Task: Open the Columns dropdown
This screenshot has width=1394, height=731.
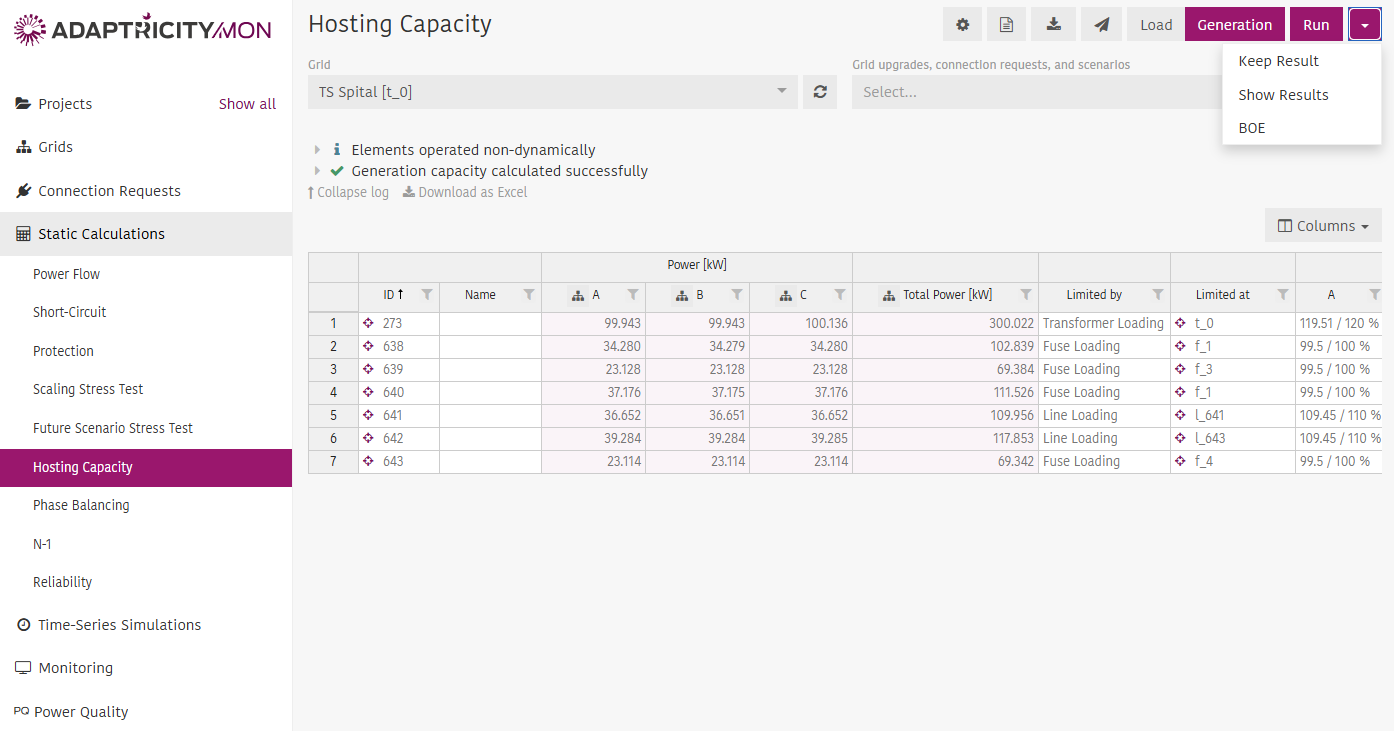Action: [x=1323, y=226]
